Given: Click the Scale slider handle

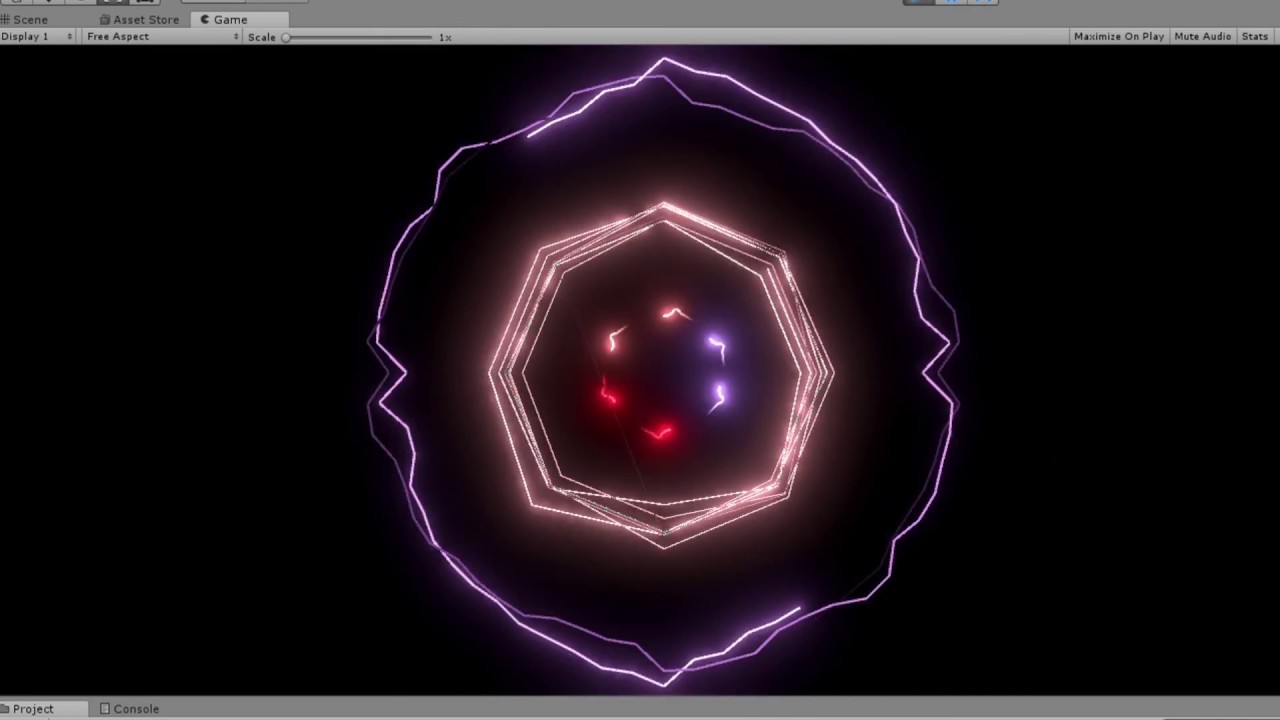Looking at the screenshot, I should (285, 37).
